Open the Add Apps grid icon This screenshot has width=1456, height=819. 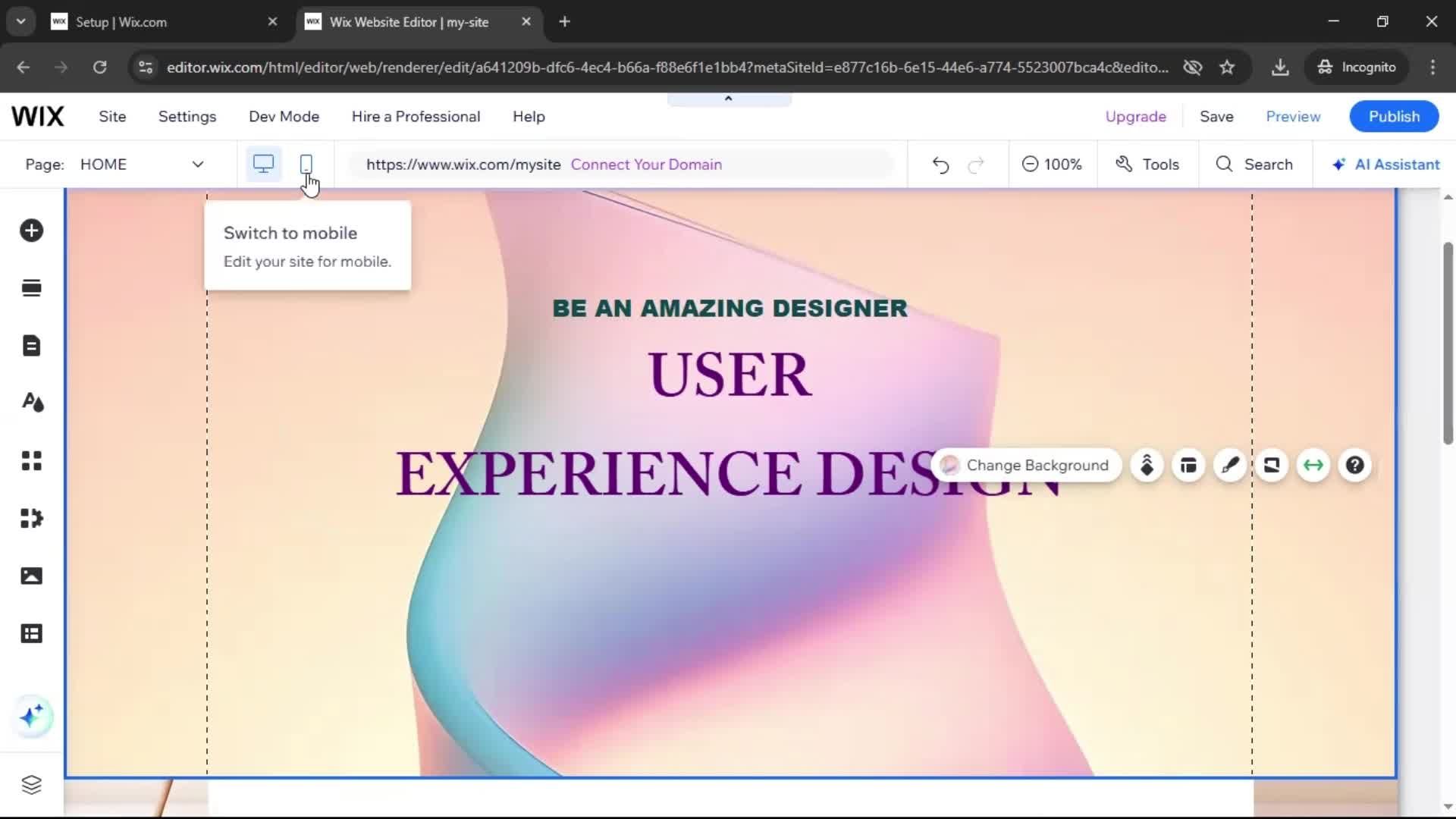click(31, 460)
